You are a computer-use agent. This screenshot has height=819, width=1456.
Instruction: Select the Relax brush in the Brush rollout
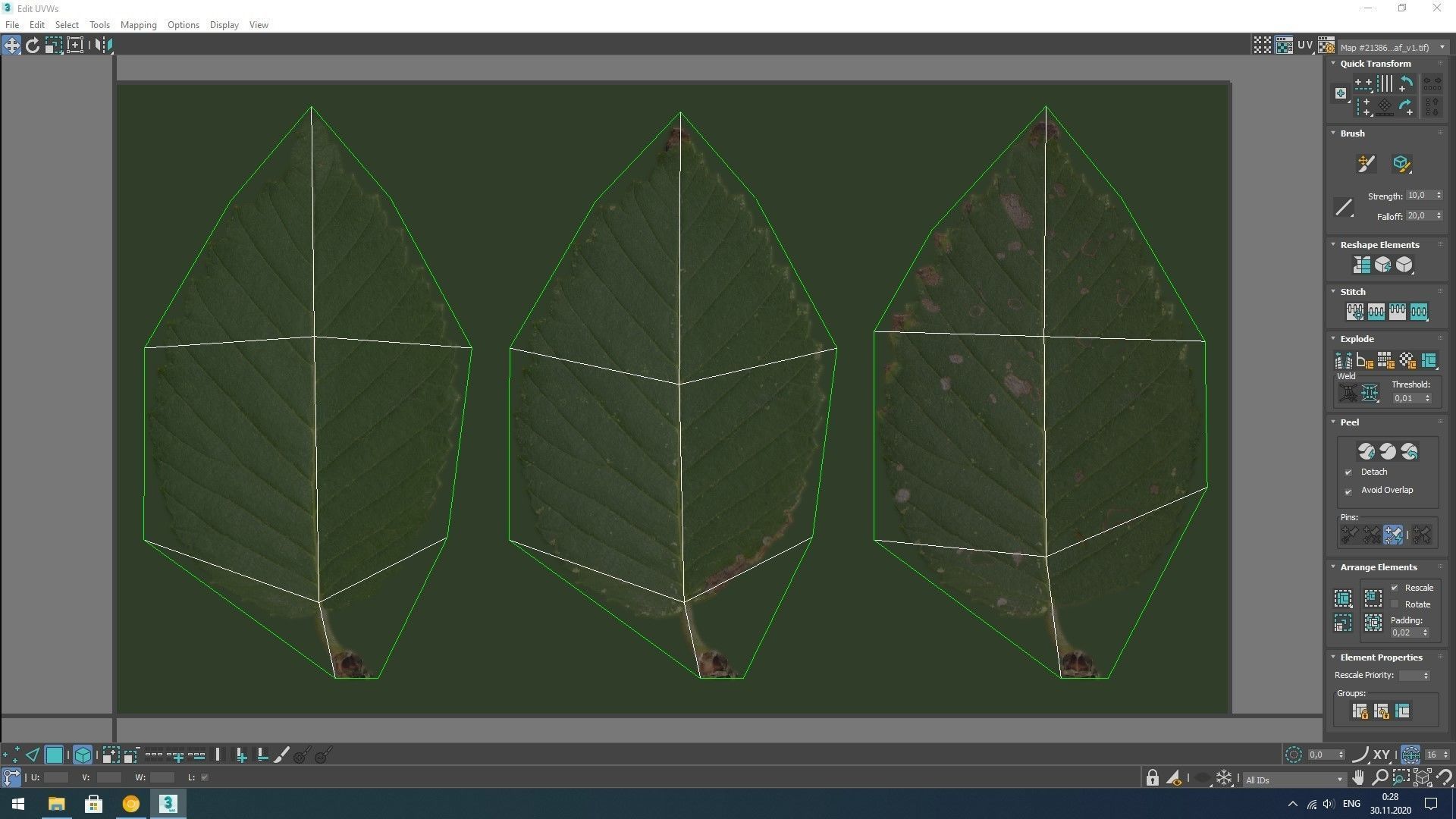(1401, 165)
